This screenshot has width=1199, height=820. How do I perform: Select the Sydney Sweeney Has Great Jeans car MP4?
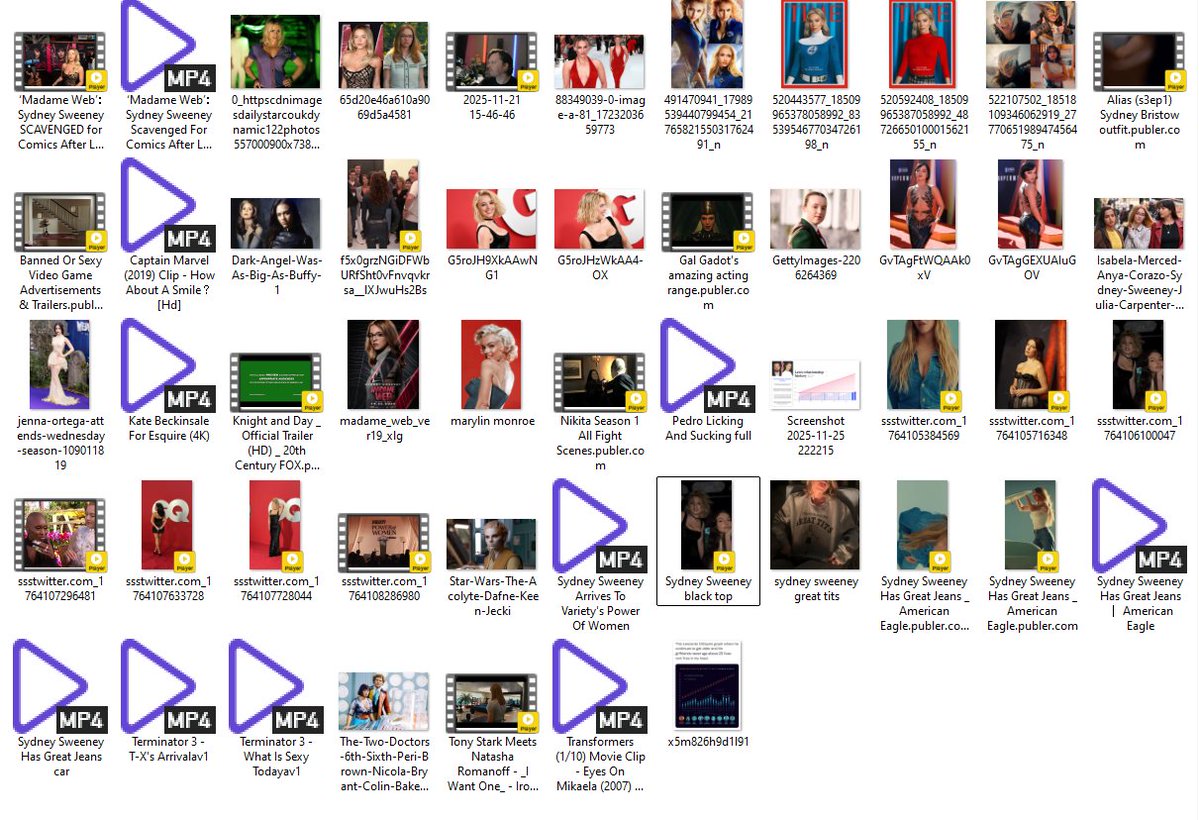[60, 688]
